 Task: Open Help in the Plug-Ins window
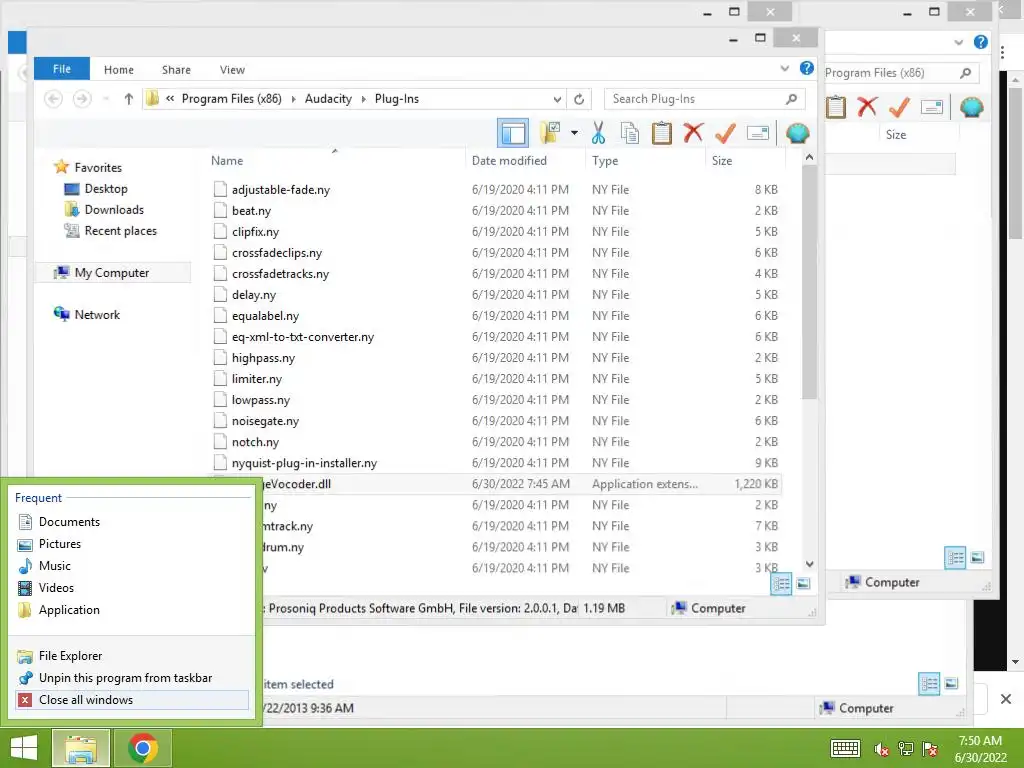(807, 69)
